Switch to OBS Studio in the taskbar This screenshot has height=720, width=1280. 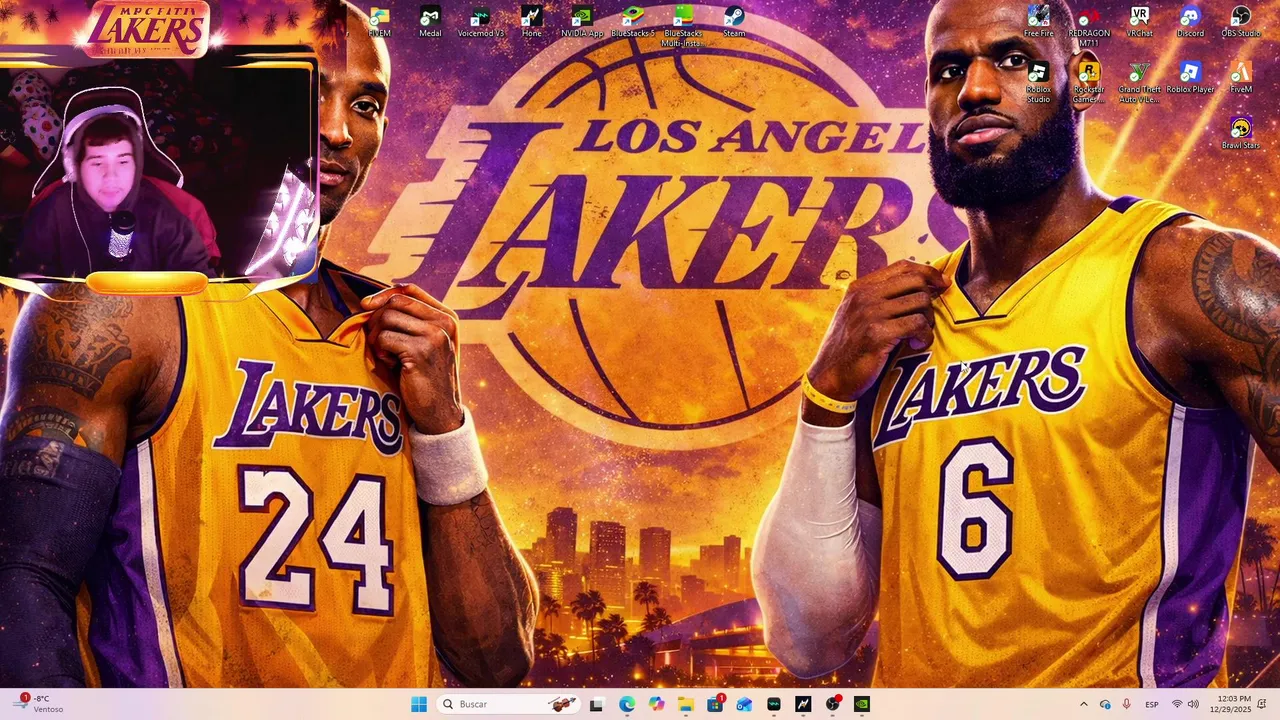pos(833,704)
